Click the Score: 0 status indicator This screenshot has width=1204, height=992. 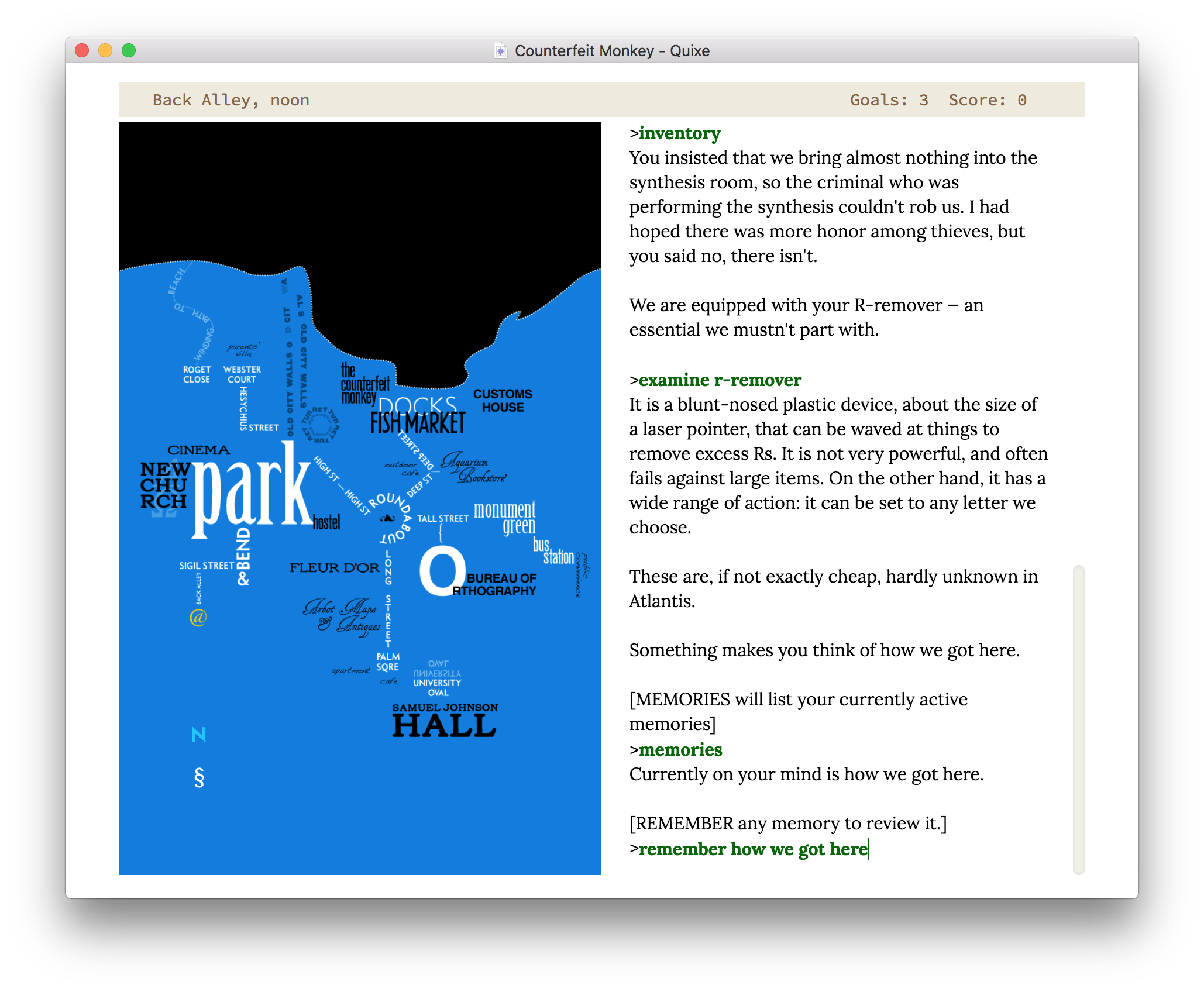pyautogui.click(x=988, y=100)
